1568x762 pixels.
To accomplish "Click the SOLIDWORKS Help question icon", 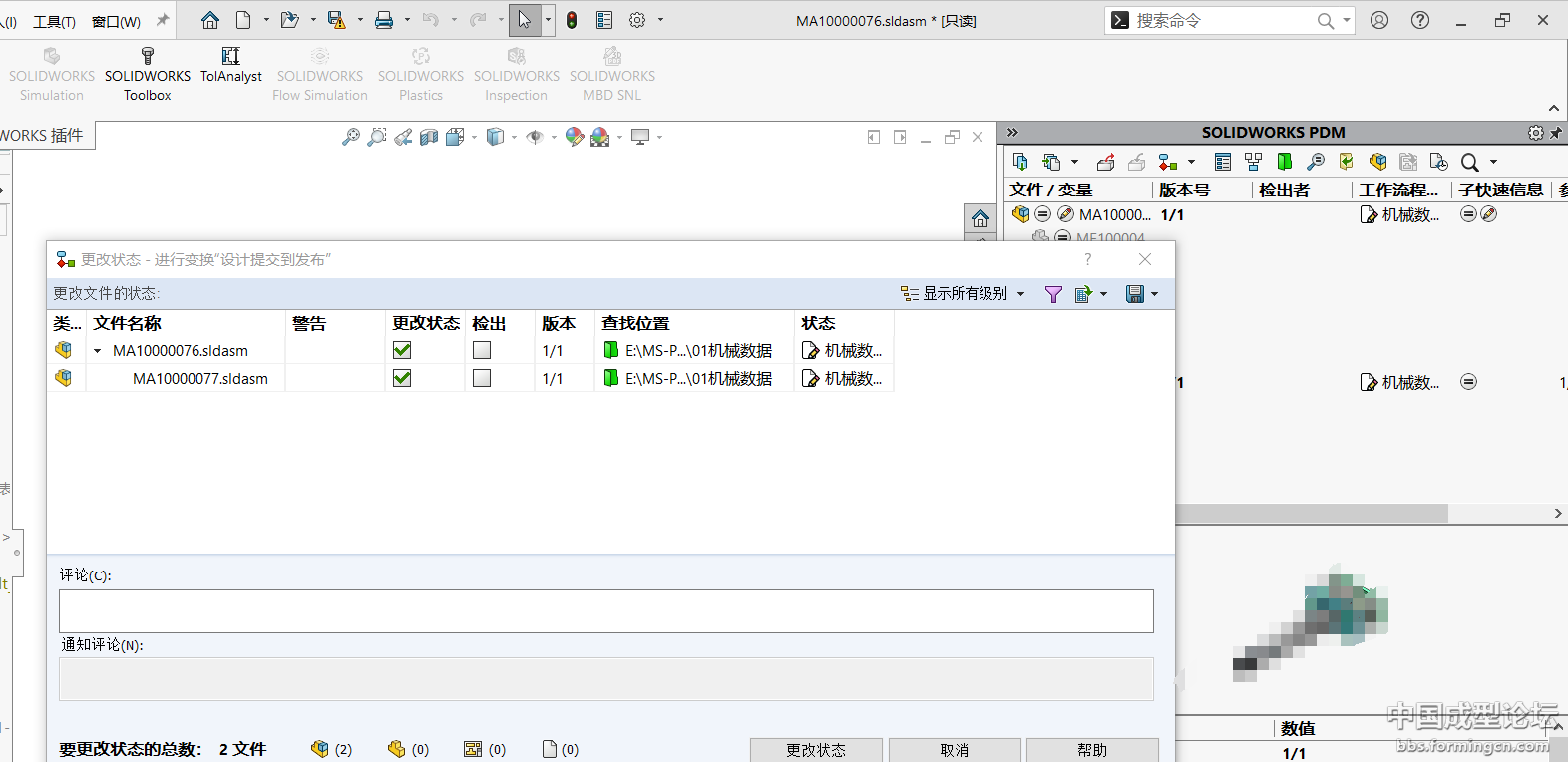I will click(x=1420, y=20).
